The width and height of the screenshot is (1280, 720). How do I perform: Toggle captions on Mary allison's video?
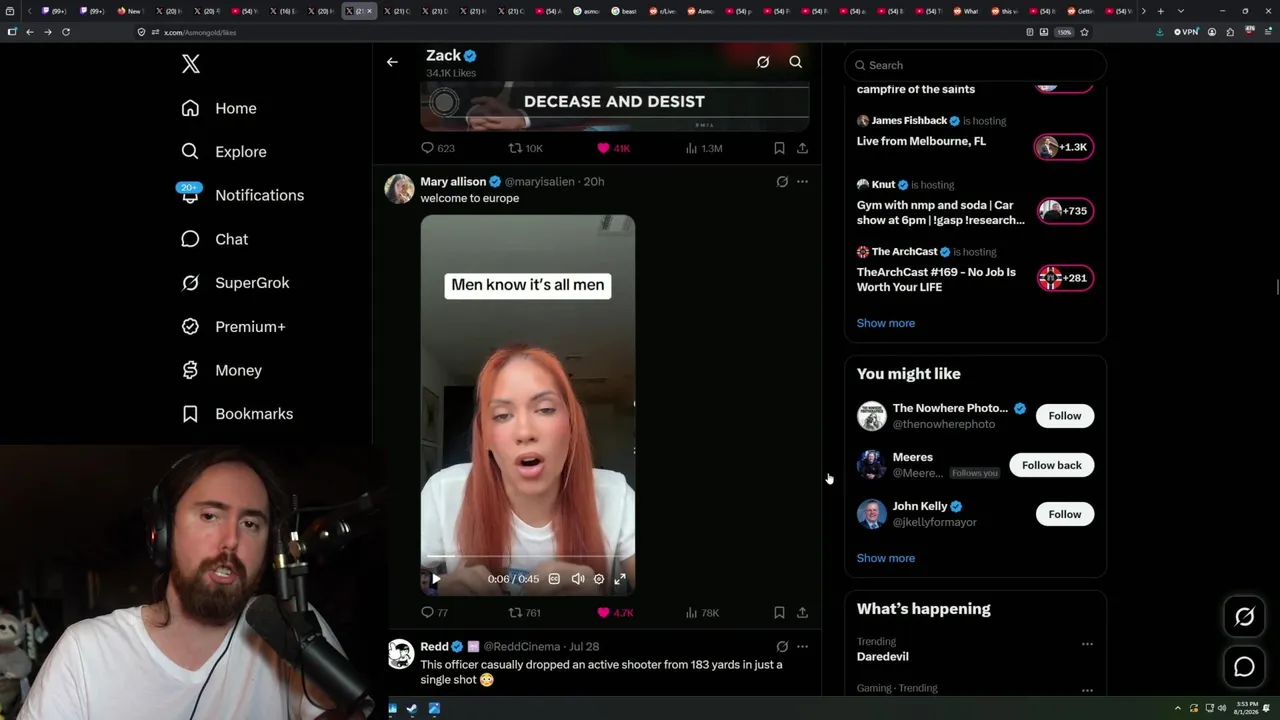554,579
